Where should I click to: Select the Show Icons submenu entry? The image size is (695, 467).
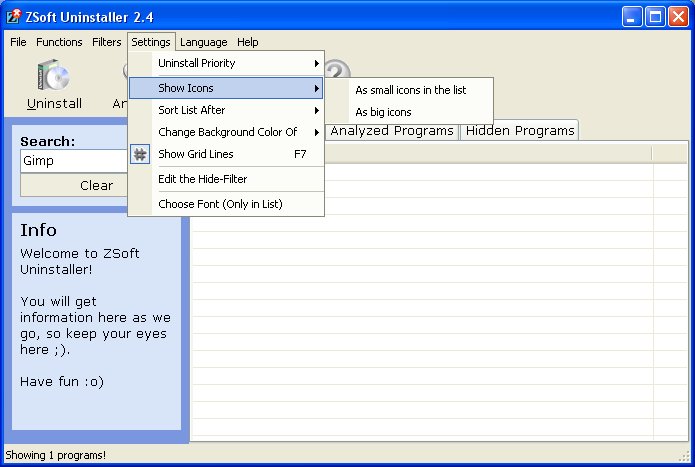click(226, 88)
